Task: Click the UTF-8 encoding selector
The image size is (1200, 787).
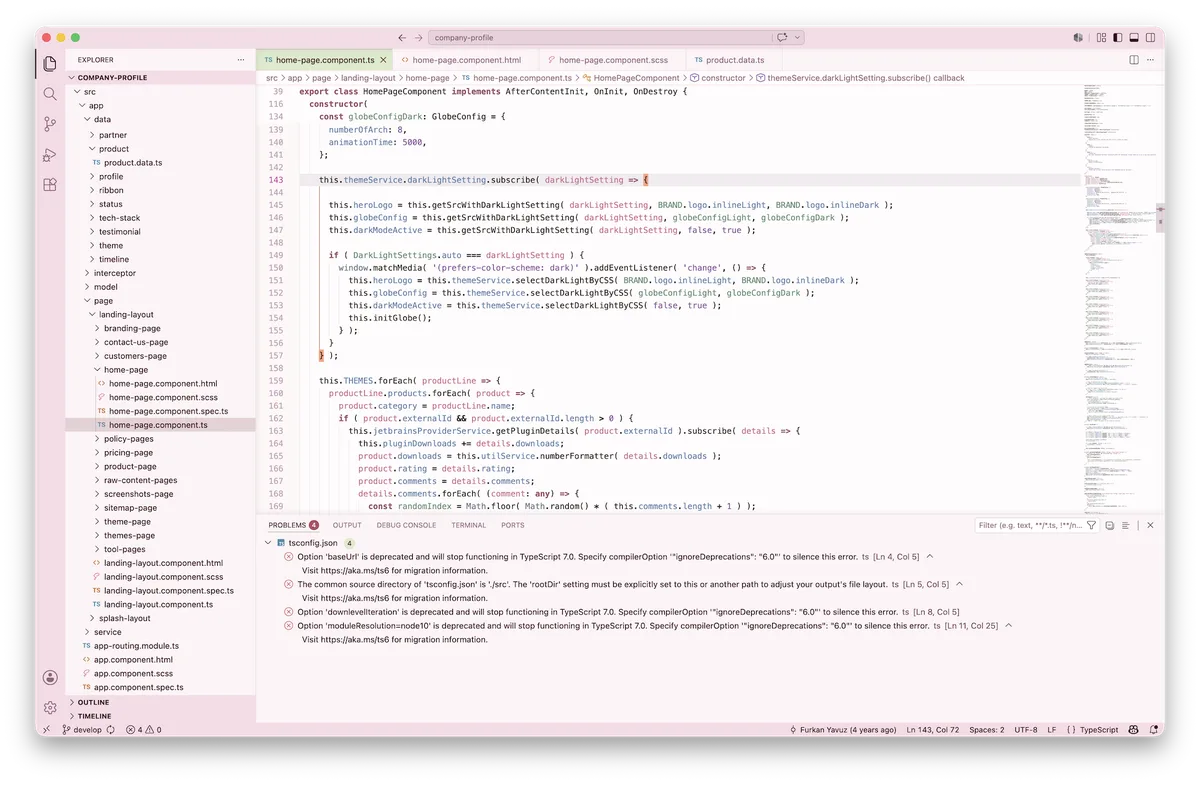Action: (x=1025, y=730)
